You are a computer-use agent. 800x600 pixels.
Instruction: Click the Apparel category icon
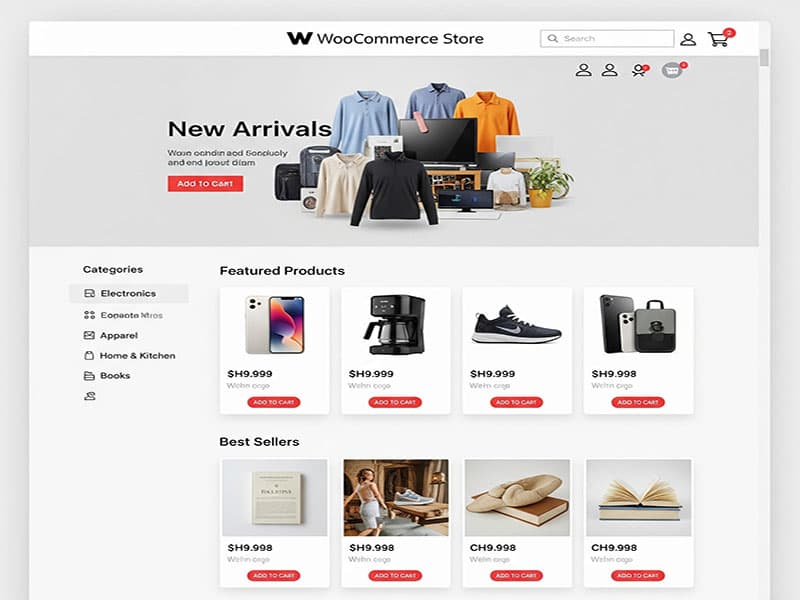[89, 335]
